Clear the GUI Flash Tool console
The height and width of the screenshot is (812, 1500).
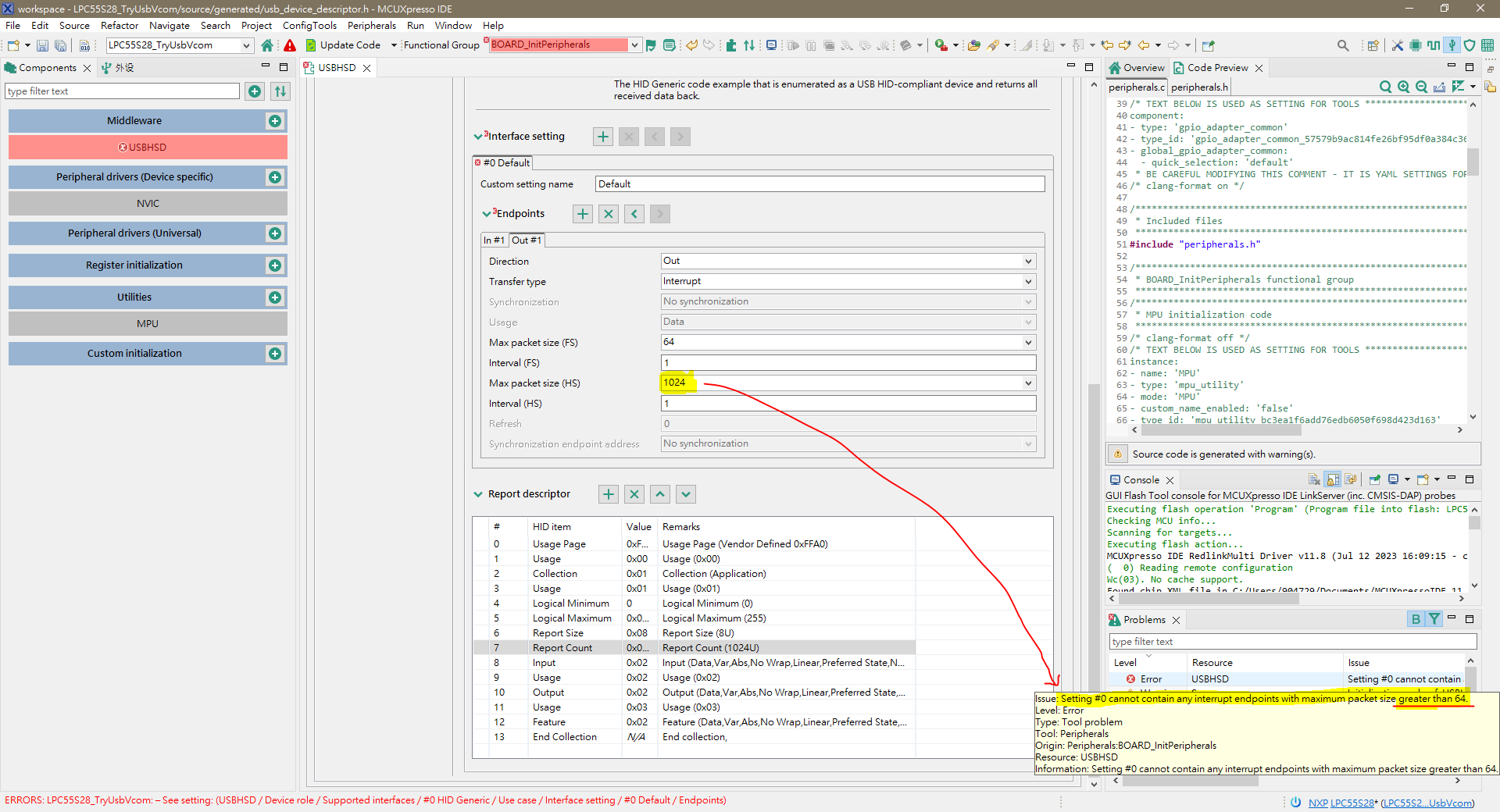[x=1313, y=479]
